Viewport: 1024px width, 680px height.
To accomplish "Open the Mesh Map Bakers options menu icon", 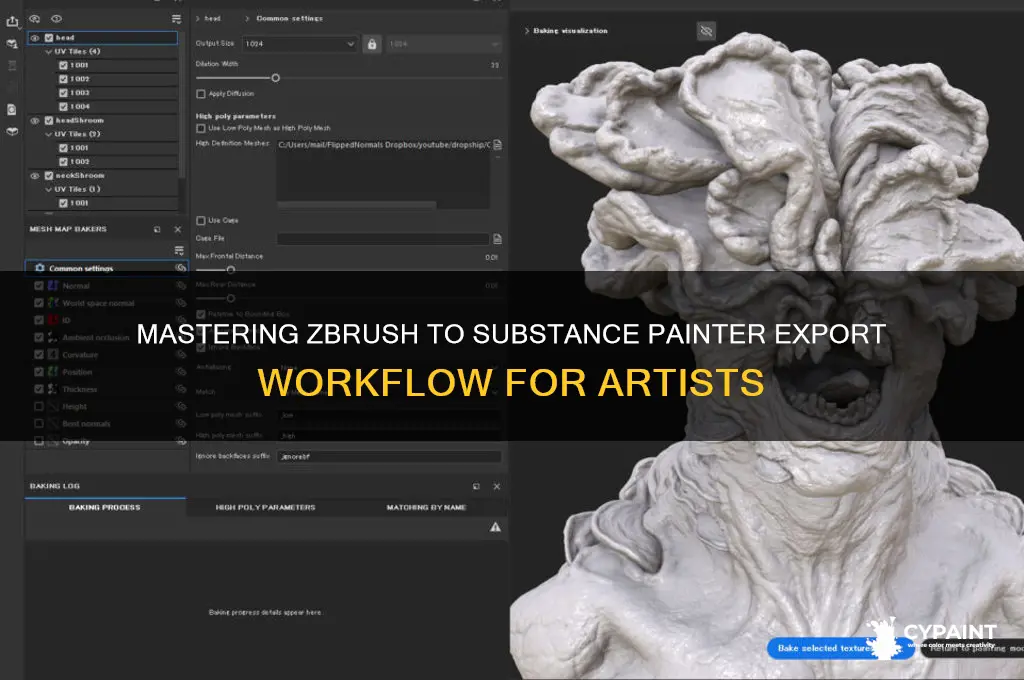I will pyautogui.click(x=179, y=250).
